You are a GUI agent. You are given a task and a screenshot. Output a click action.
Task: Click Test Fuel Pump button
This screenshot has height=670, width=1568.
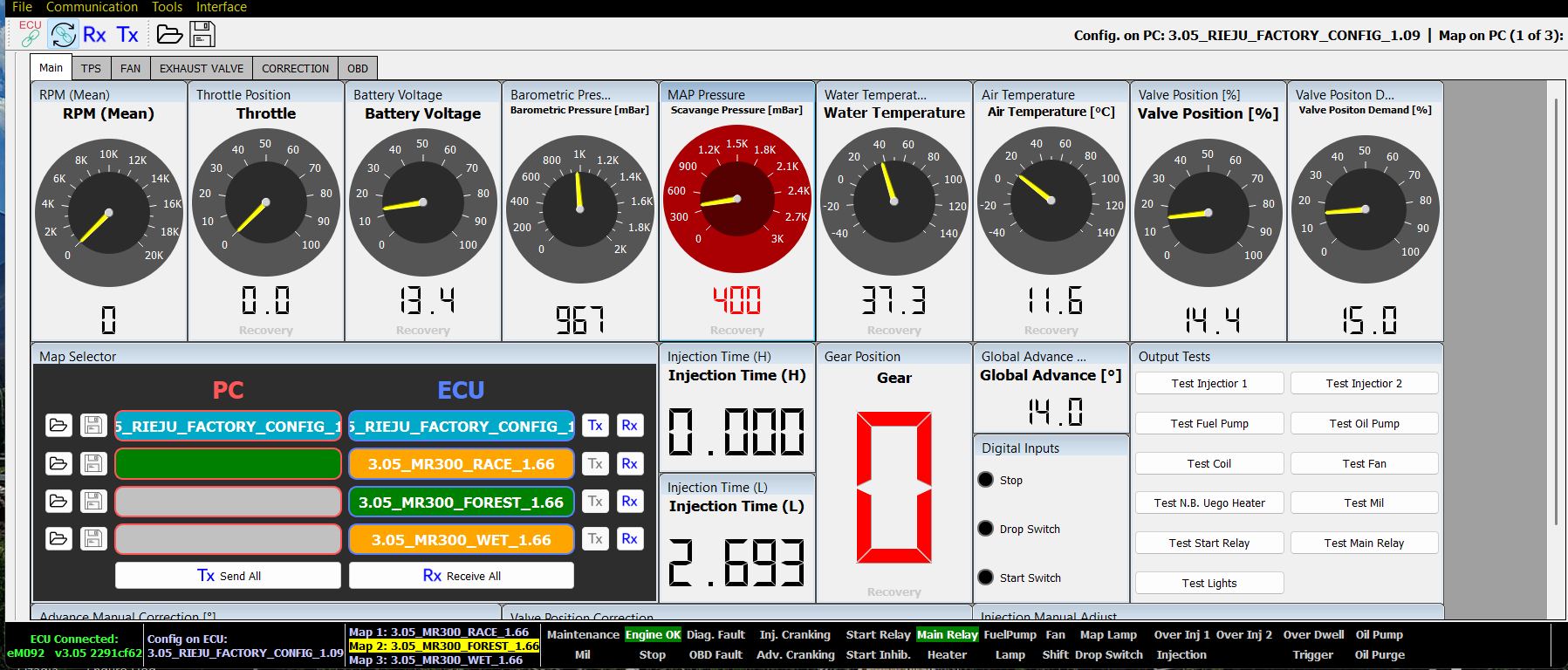pos(1209,423)
